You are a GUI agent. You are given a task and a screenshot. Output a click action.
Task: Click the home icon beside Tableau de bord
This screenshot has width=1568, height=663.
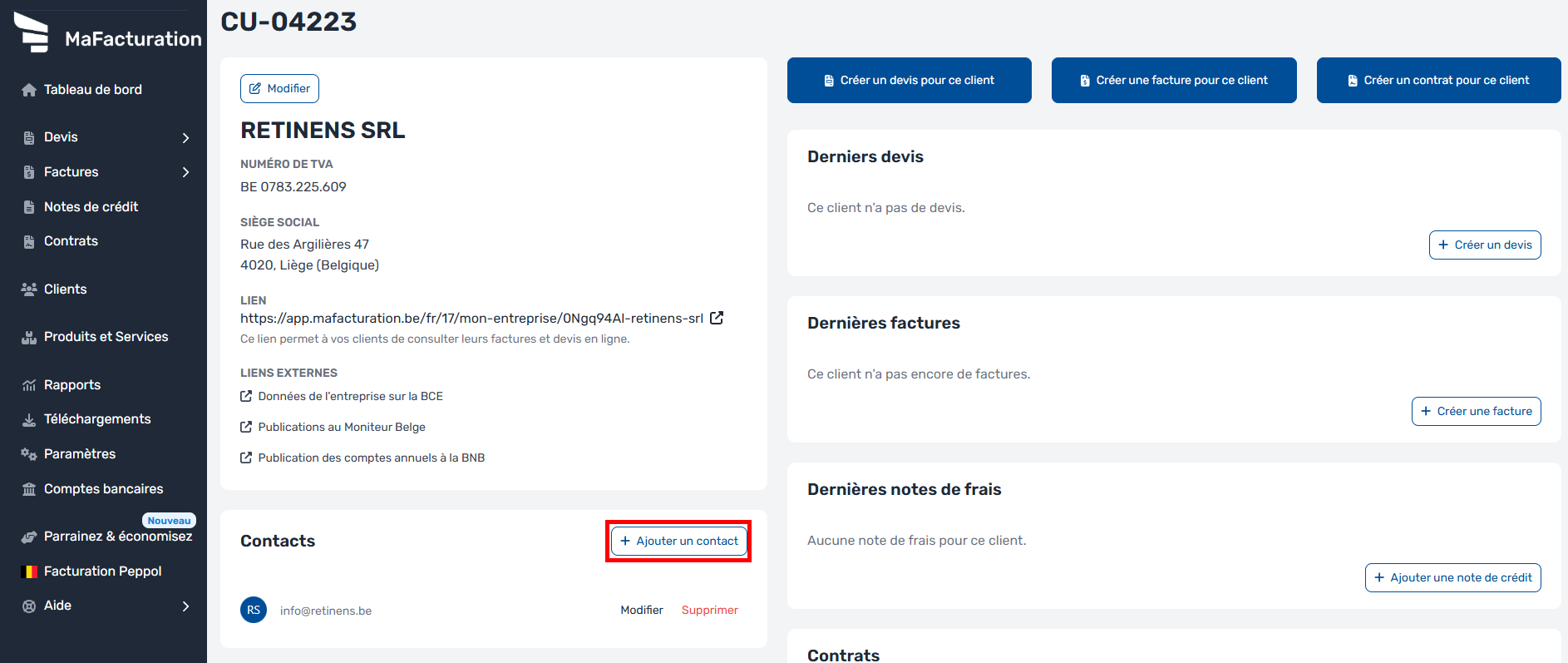pyautogui.click(x=29, y=90)
